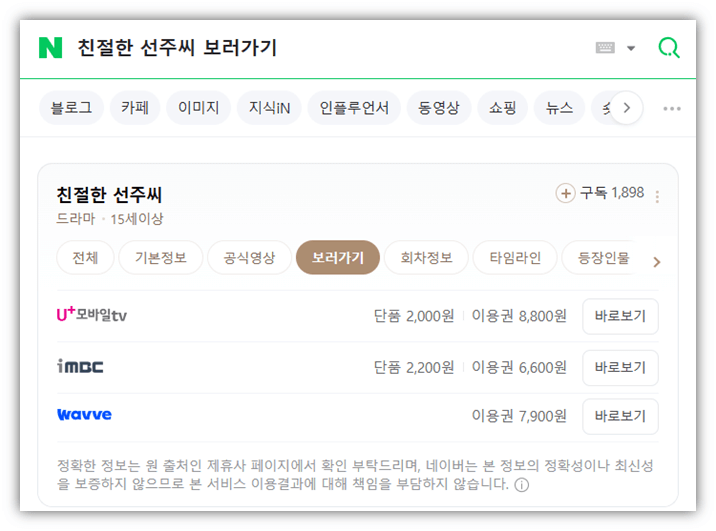This screenshot has width=716, height=531.
Task: Select the 인플루언서 tab
Action: point(354,108)
